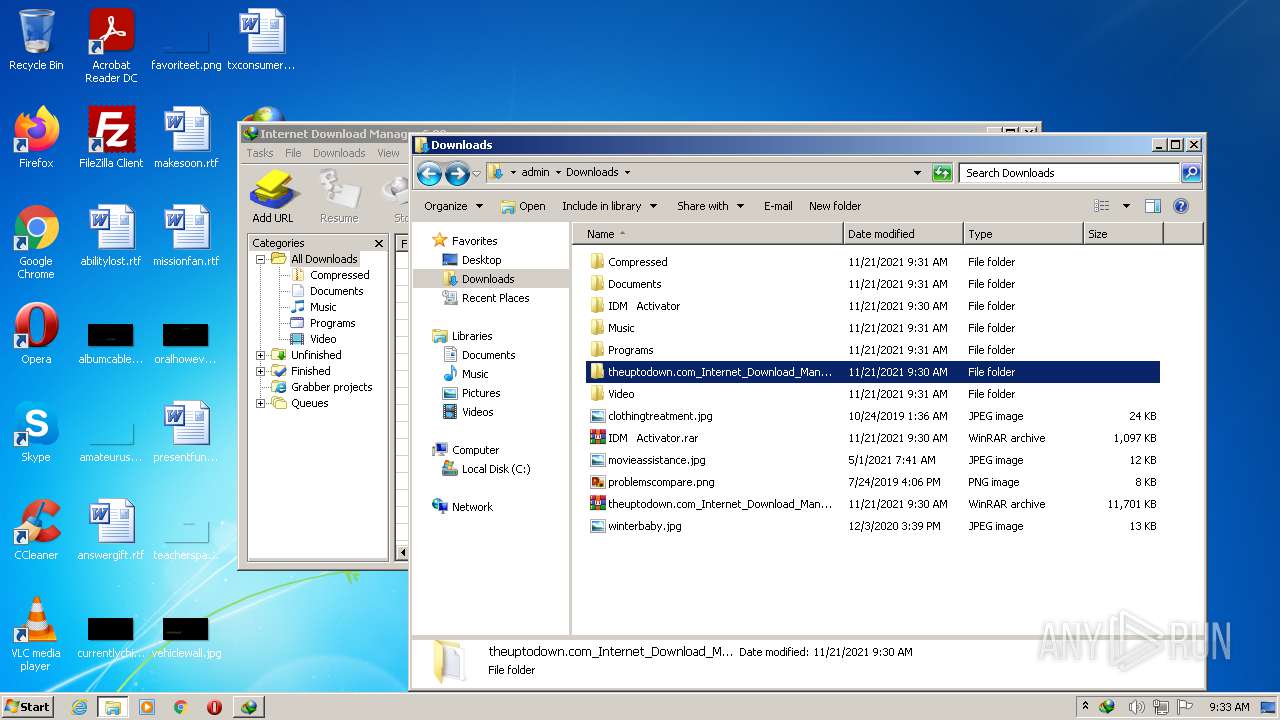Sort by Date modified column header
1280x720 pixels.
click(x=904, y=234)
